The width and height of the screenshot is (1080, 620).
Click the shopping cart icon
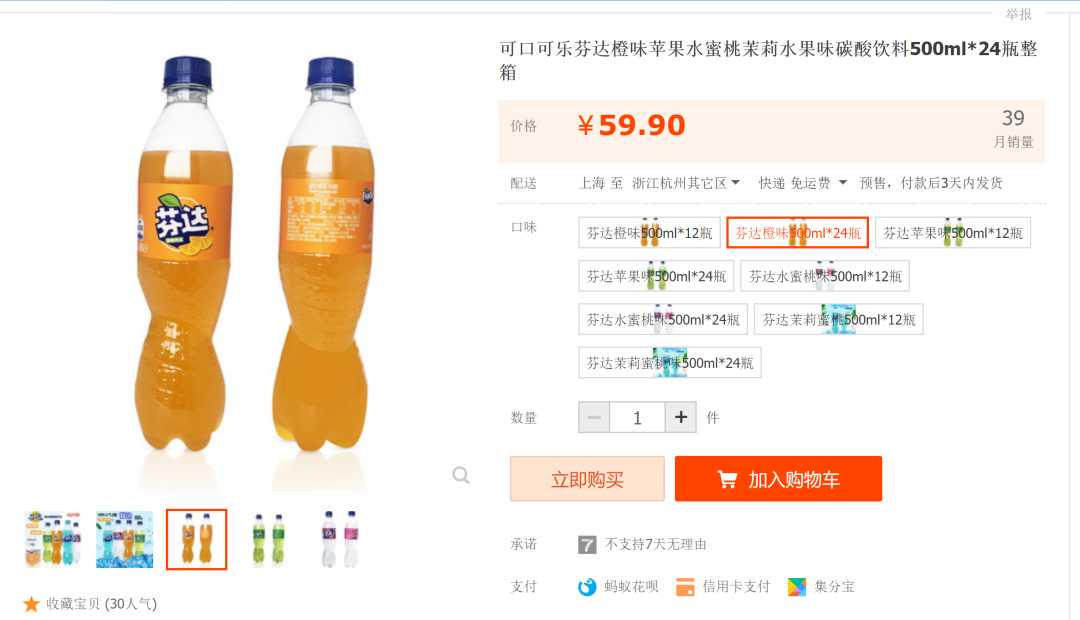click(727, 480)
